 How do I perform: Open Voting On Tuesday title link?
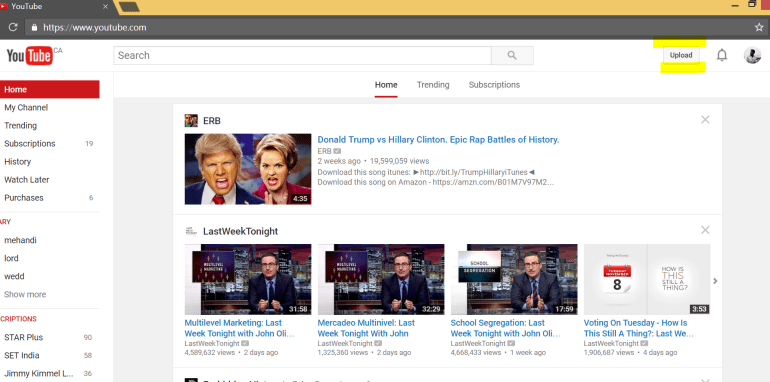coord(639,328)
